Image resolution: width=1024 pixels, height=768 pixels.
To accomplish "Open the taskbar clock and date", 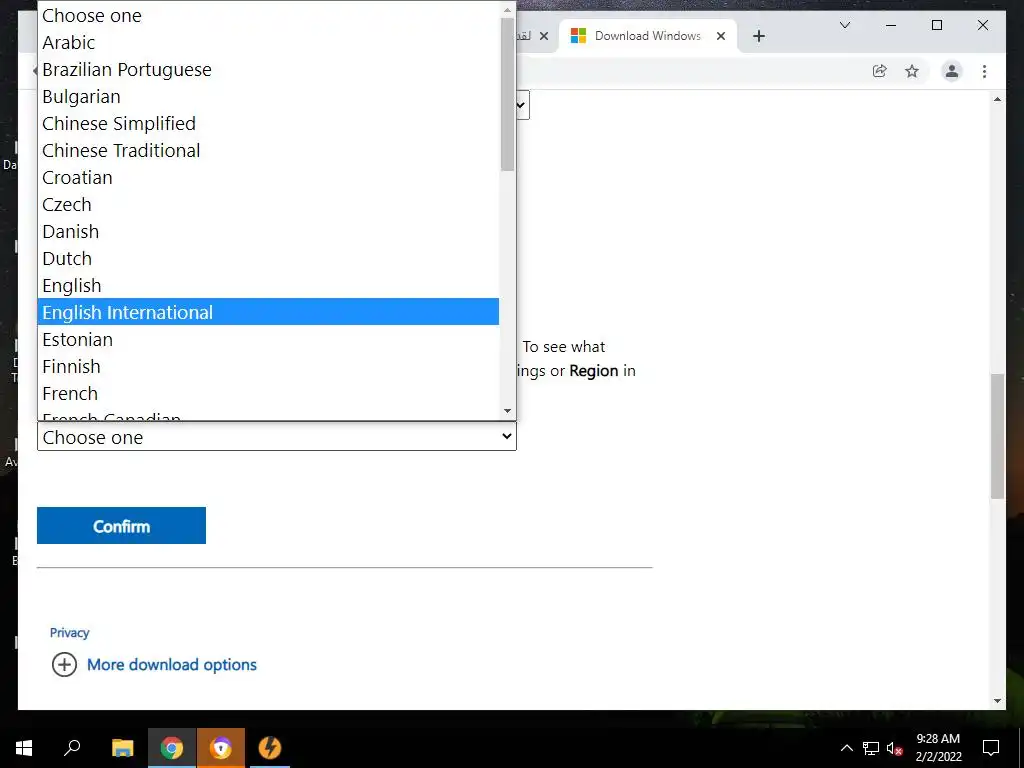I will [938, 748].
